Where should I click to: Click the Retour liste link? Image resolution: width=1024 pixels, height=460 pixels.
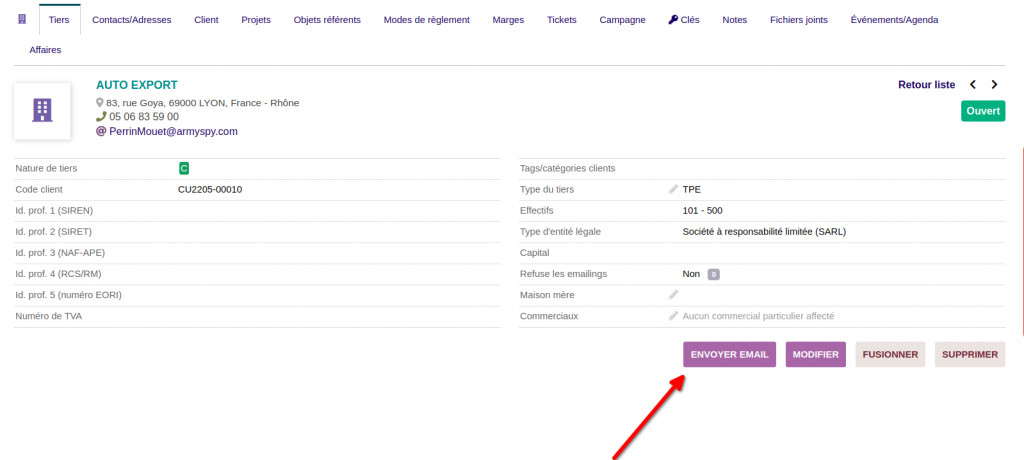[926, 85]
